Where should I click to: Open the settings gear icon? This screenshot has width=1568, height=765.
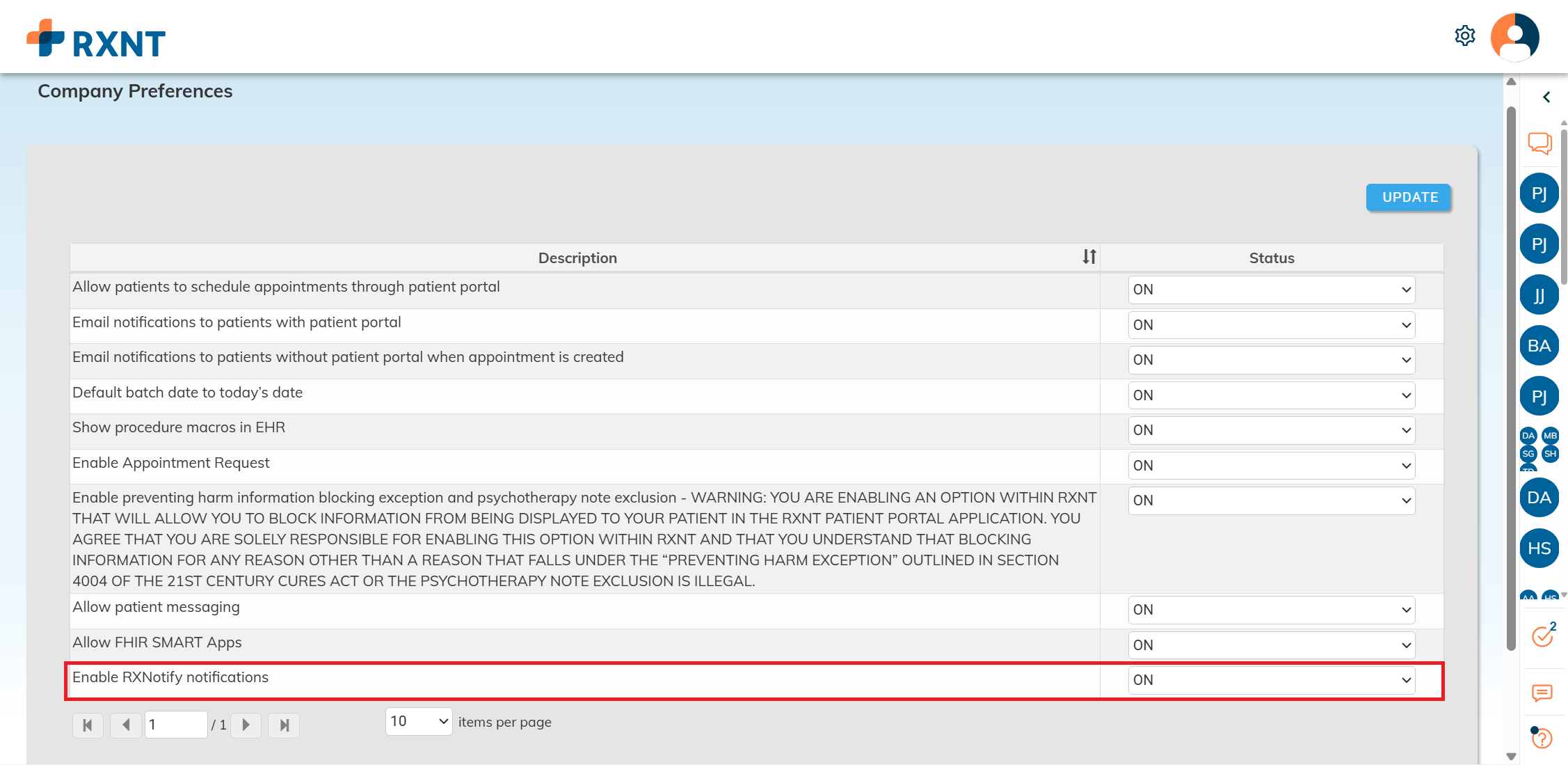click(1464, 36)
